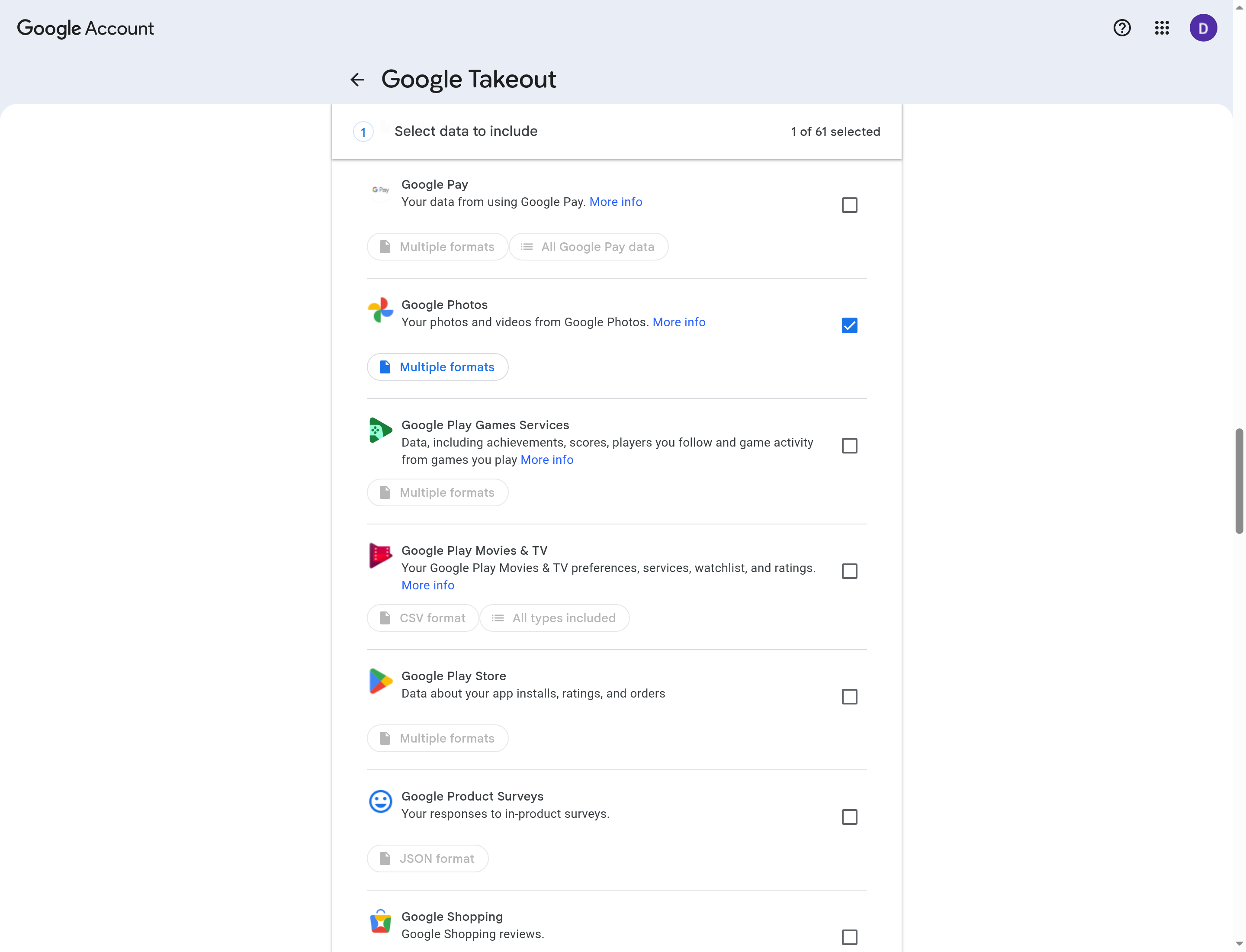Click the Google Takeout page heading
Screen dimensions: 1246x952
468,79
